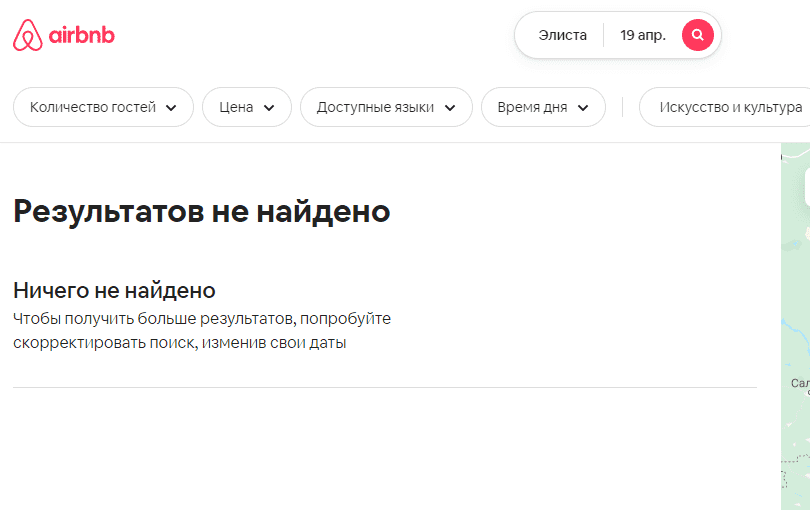Click the chevron on Время дня filter

point(583,108)
